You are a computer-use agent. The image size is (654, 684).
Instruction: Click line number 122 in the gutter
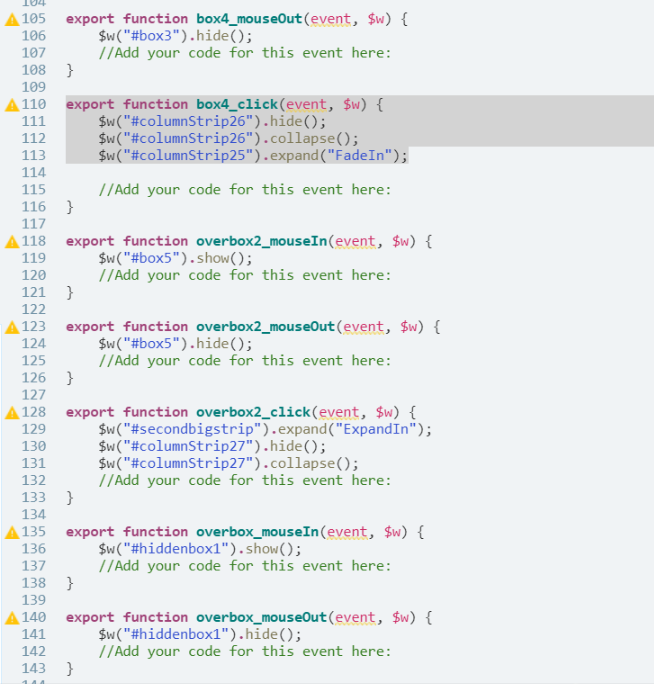point(34,310)
